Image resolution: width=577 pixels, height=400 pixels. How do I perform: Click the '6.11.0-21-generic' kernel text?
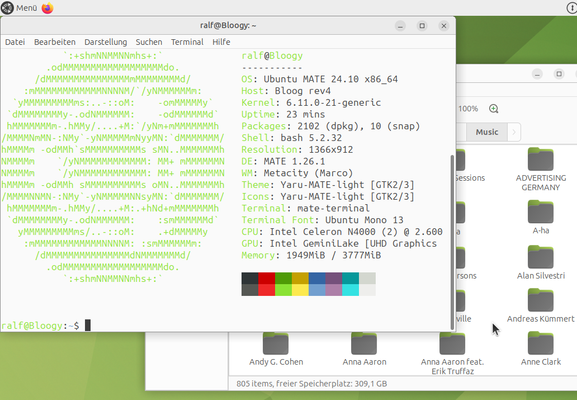point(333,103)
